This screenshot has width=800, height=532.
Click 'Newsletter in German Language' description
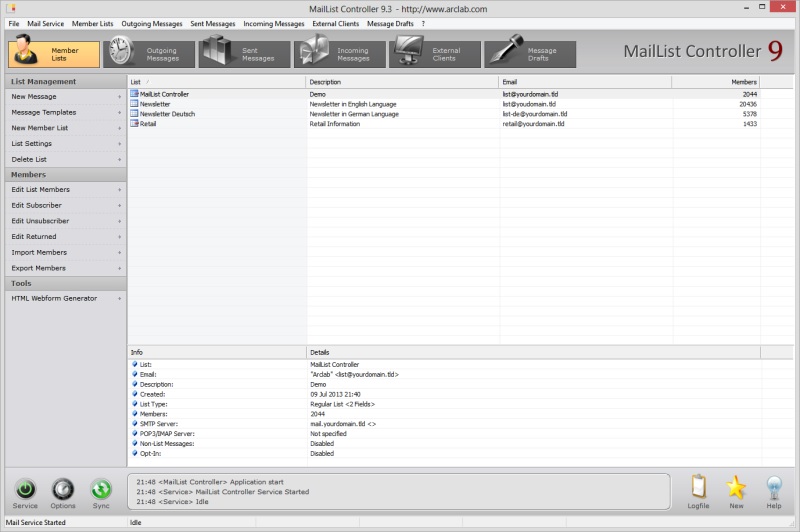pyautogui.click(x=354, y=114)
